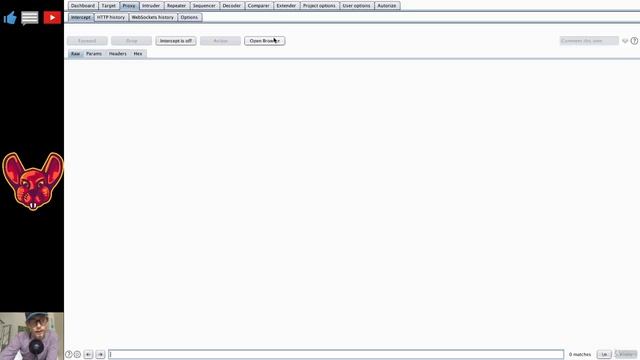Go to next search match arrow
Screen dimensions: 640x360
click(x=100, y=354)
